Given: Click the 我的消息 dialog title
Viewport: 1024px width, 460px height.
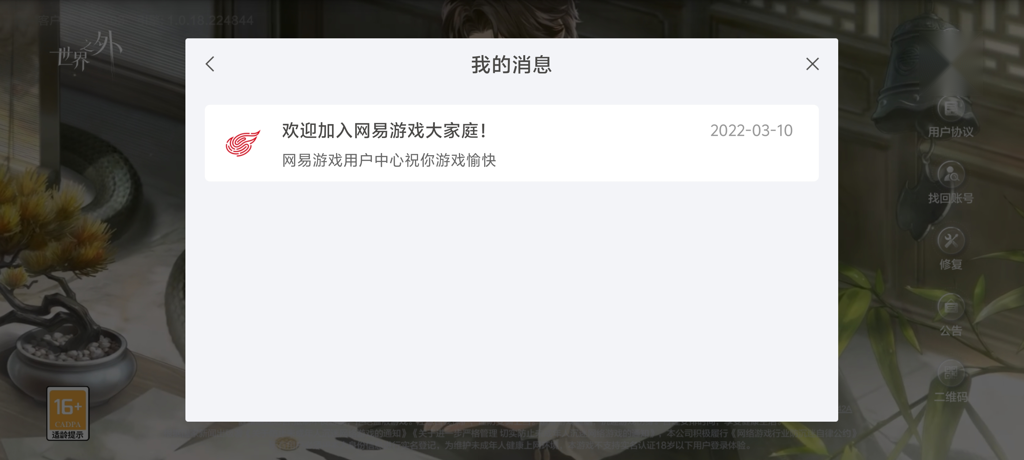Looking at the screenshot, I should coord(511,65).
